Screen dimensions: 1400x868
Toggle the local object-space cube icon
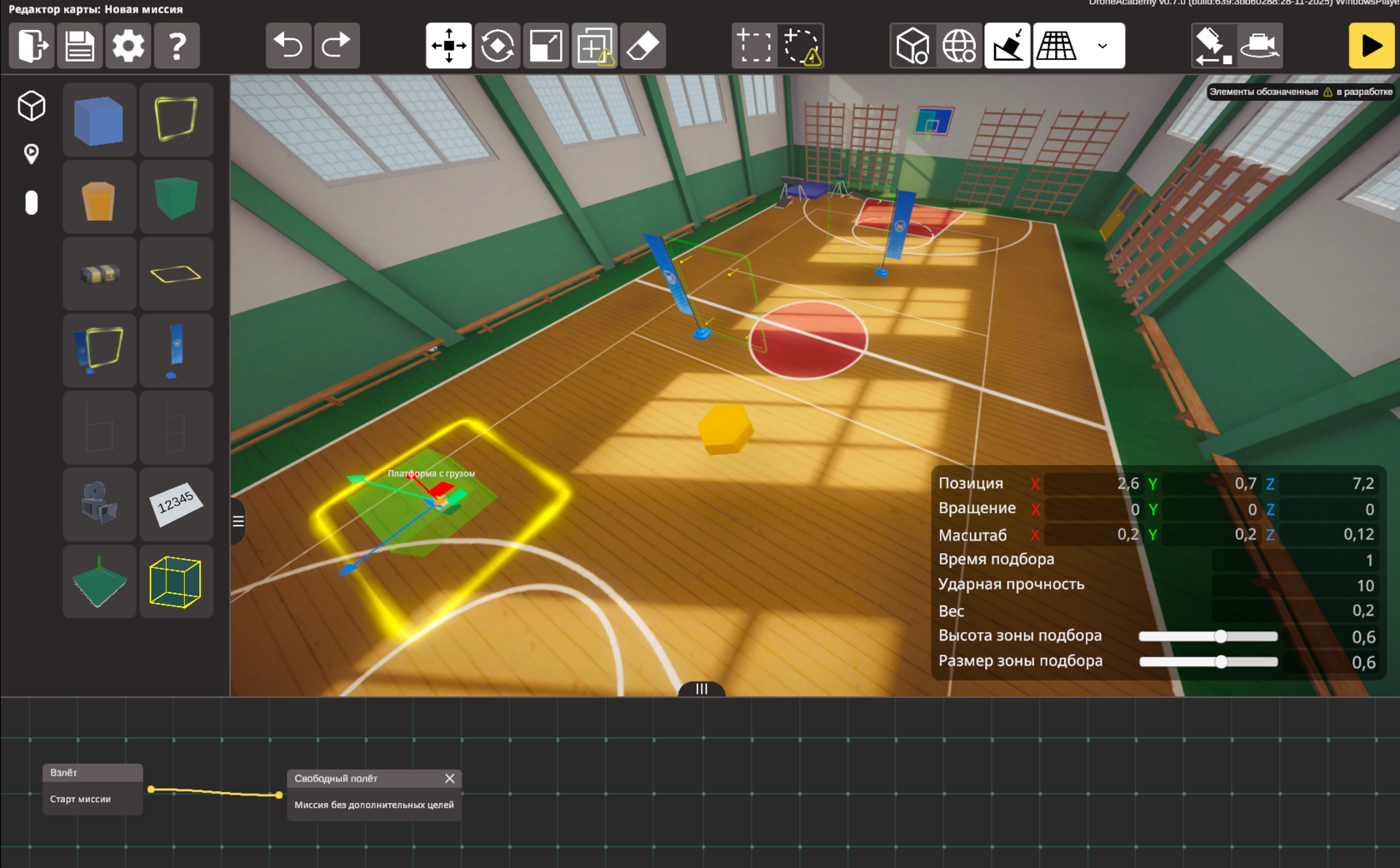912,46
